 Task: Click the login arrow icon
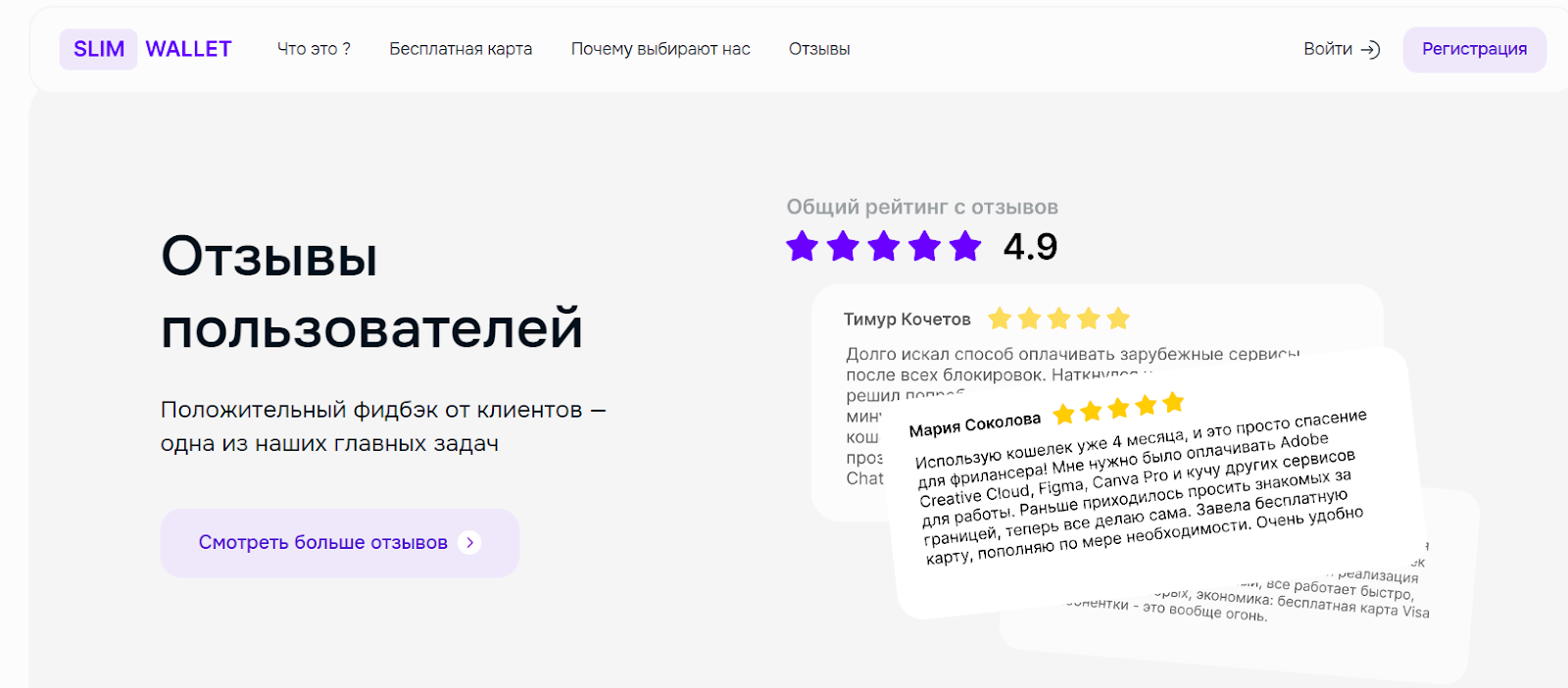click(1371, 50)
